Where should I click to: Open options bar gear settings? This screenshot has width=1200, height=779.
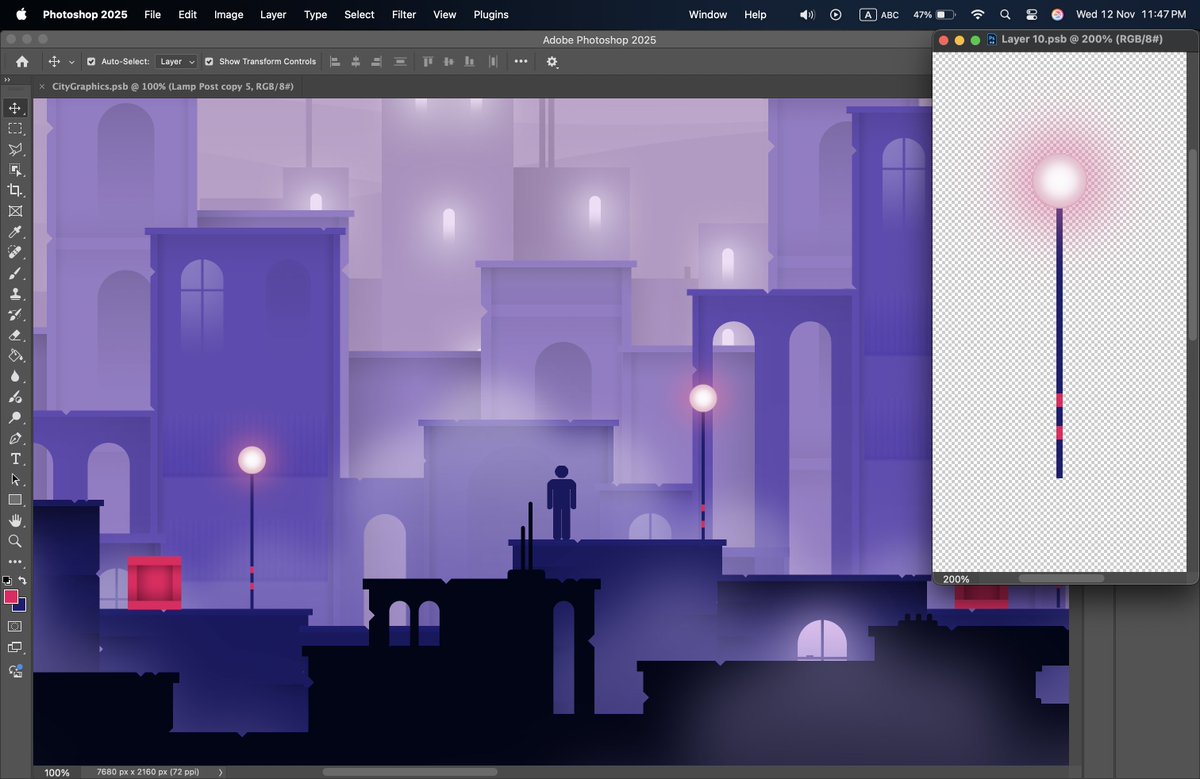click(552, 62)
